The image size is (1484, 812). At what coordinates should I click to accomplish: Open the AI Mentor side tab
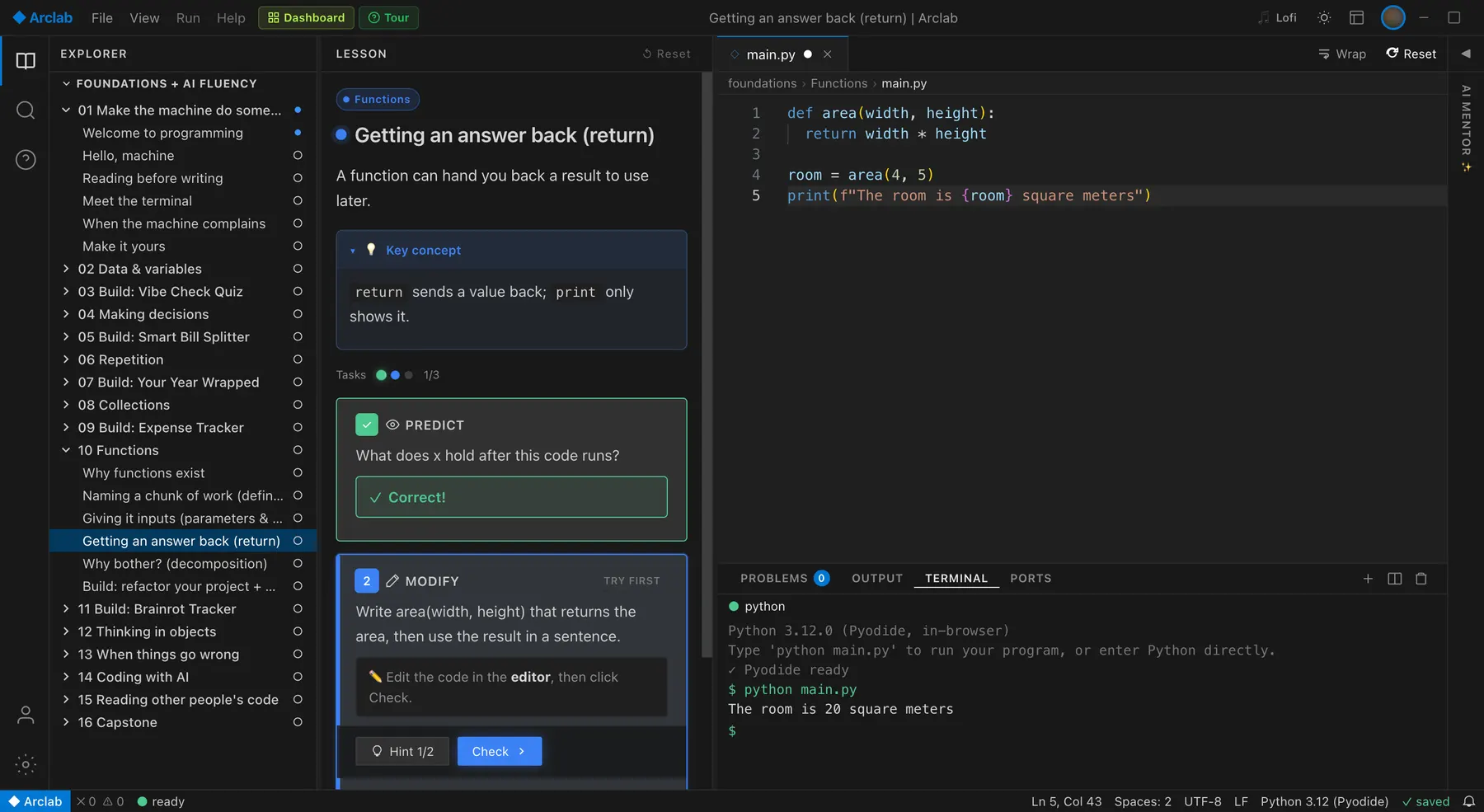1466,128
